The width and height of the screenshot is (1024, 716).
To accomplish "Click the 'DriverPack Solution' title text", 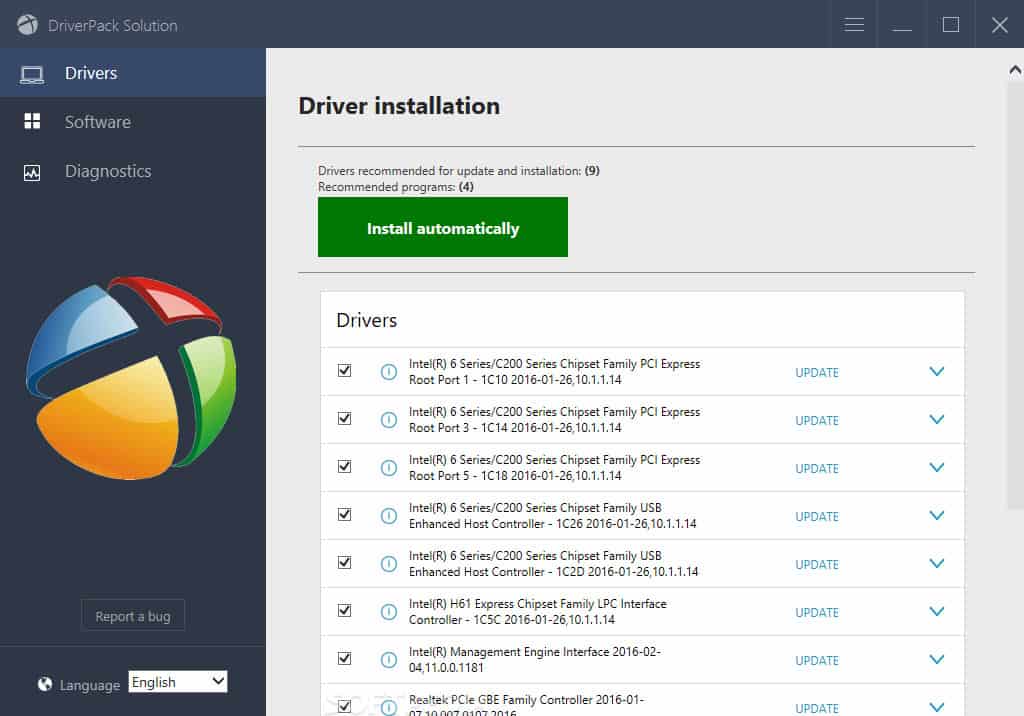I will click(113, 25).
